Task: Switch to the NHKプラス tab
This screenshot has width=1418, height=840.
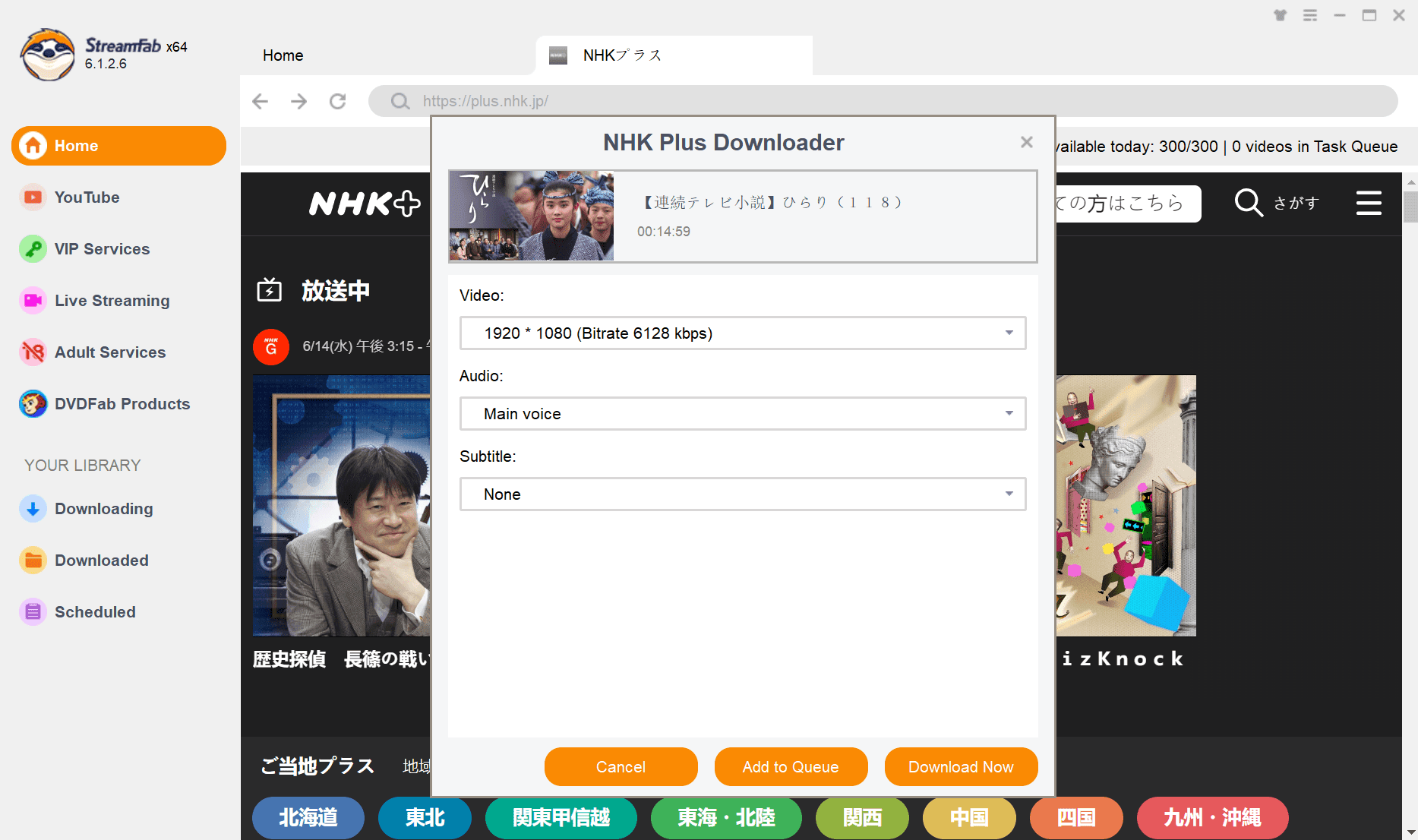Action: [x=674, y=55]
